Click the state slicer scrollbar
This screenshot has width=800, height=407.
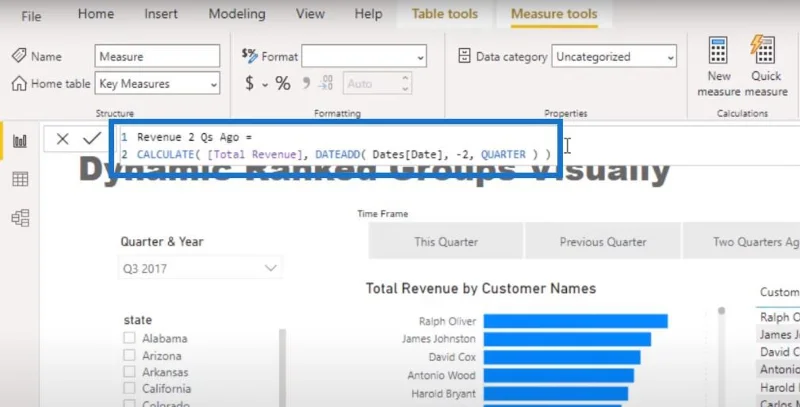282,367
